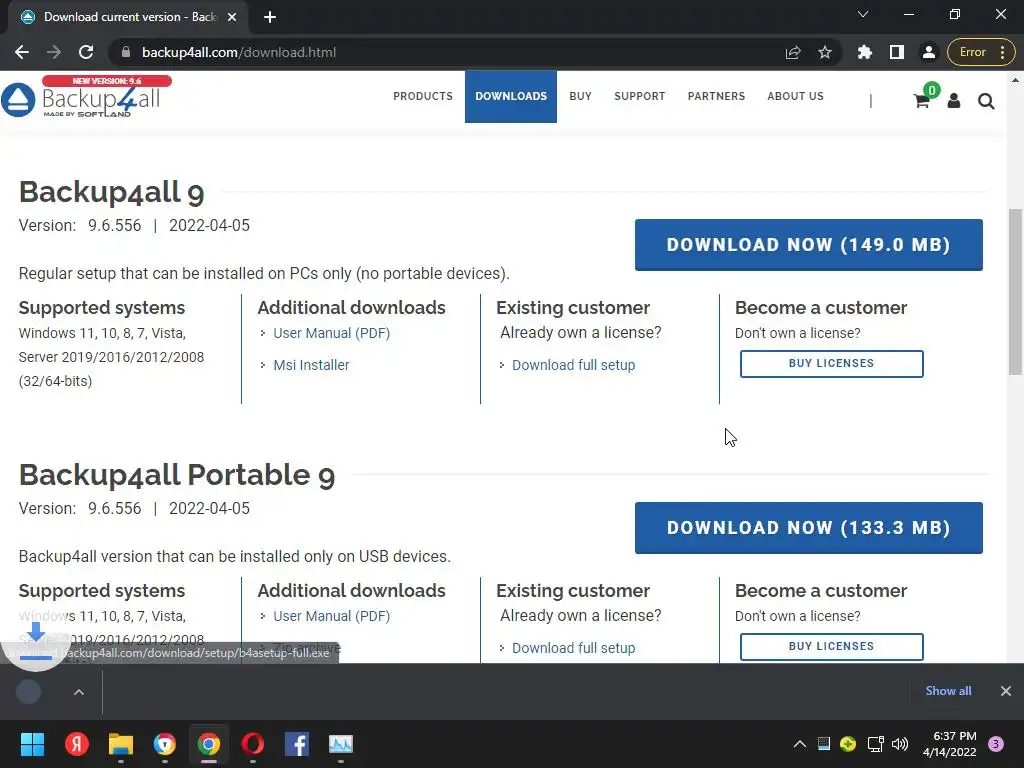The image size is (1024, 768).
Task: Click the 'Backup4all 9' heading
Action: [x=112, y=192]
